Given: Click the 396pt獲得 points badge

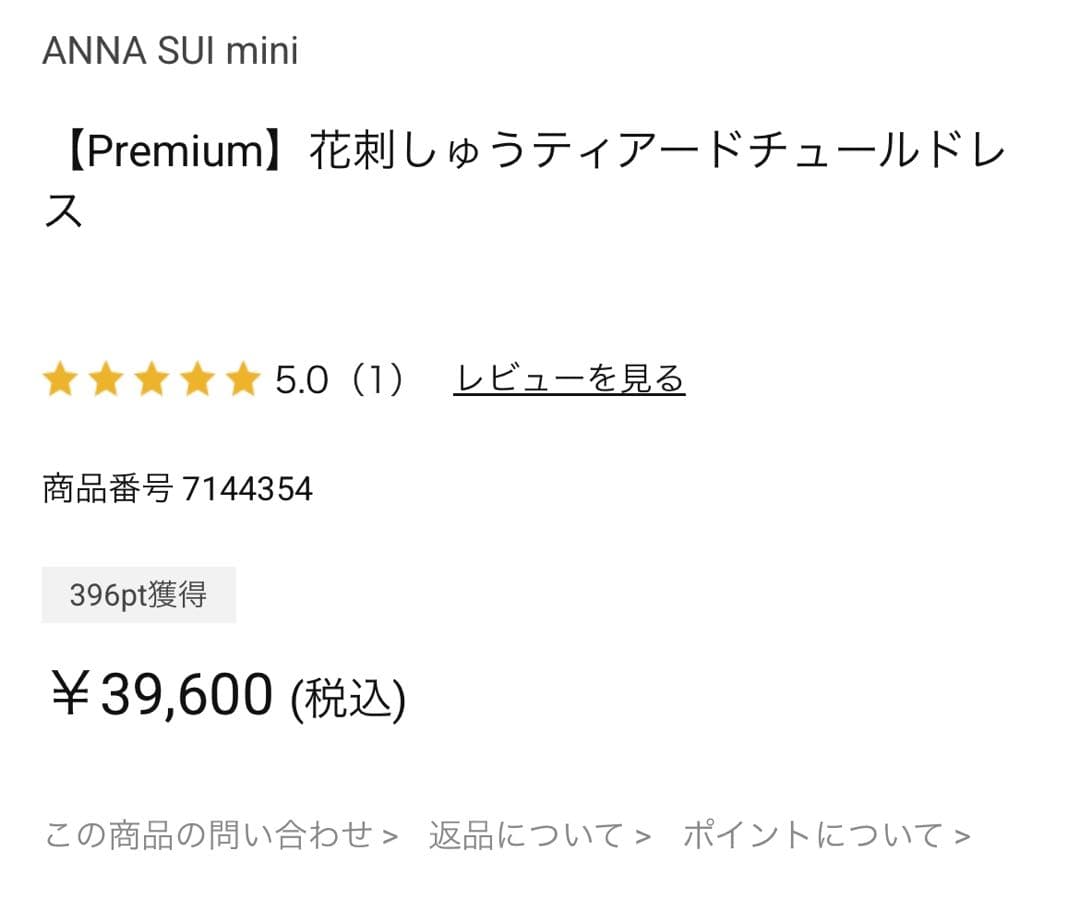Looking at the screenshot, I should pyautogui.click(x=138, y=595).
